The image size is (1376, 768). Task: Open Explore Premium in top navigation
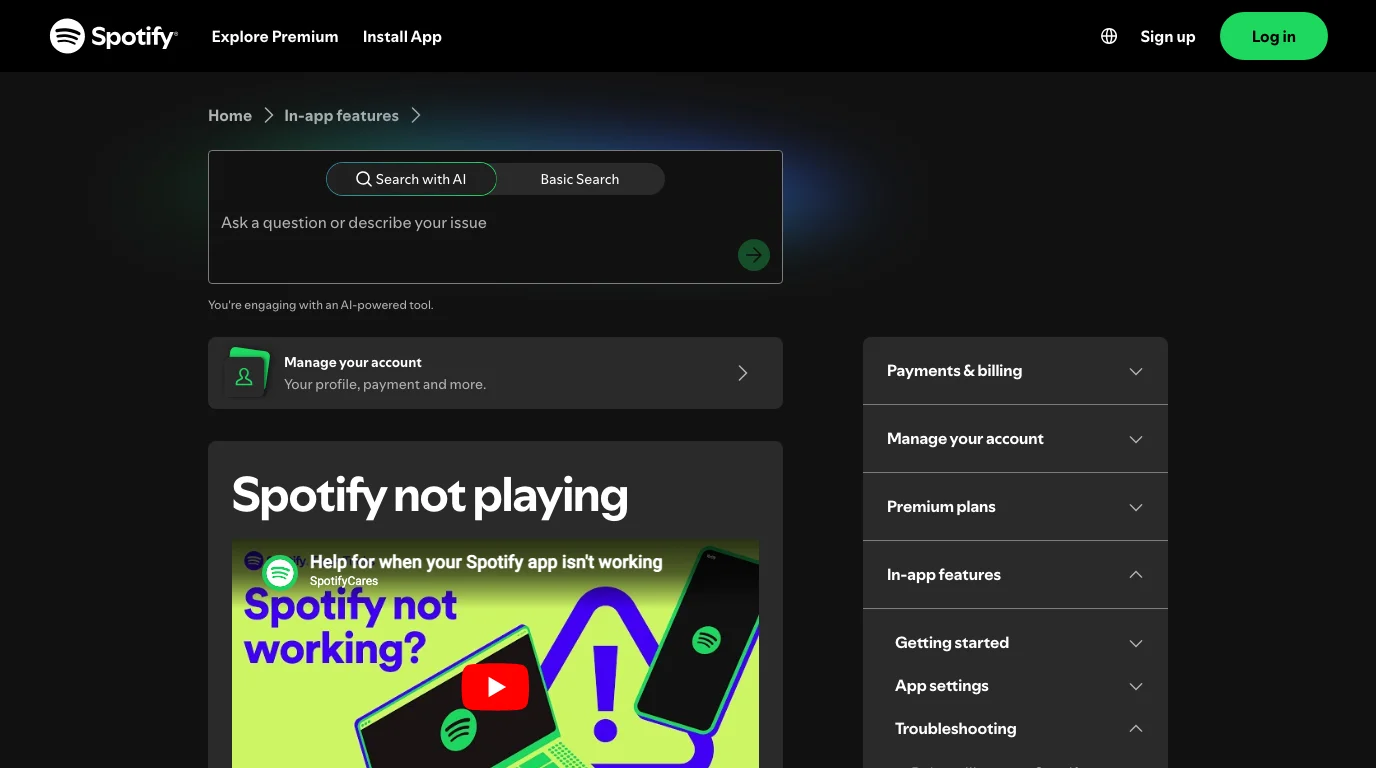[275, 36]
